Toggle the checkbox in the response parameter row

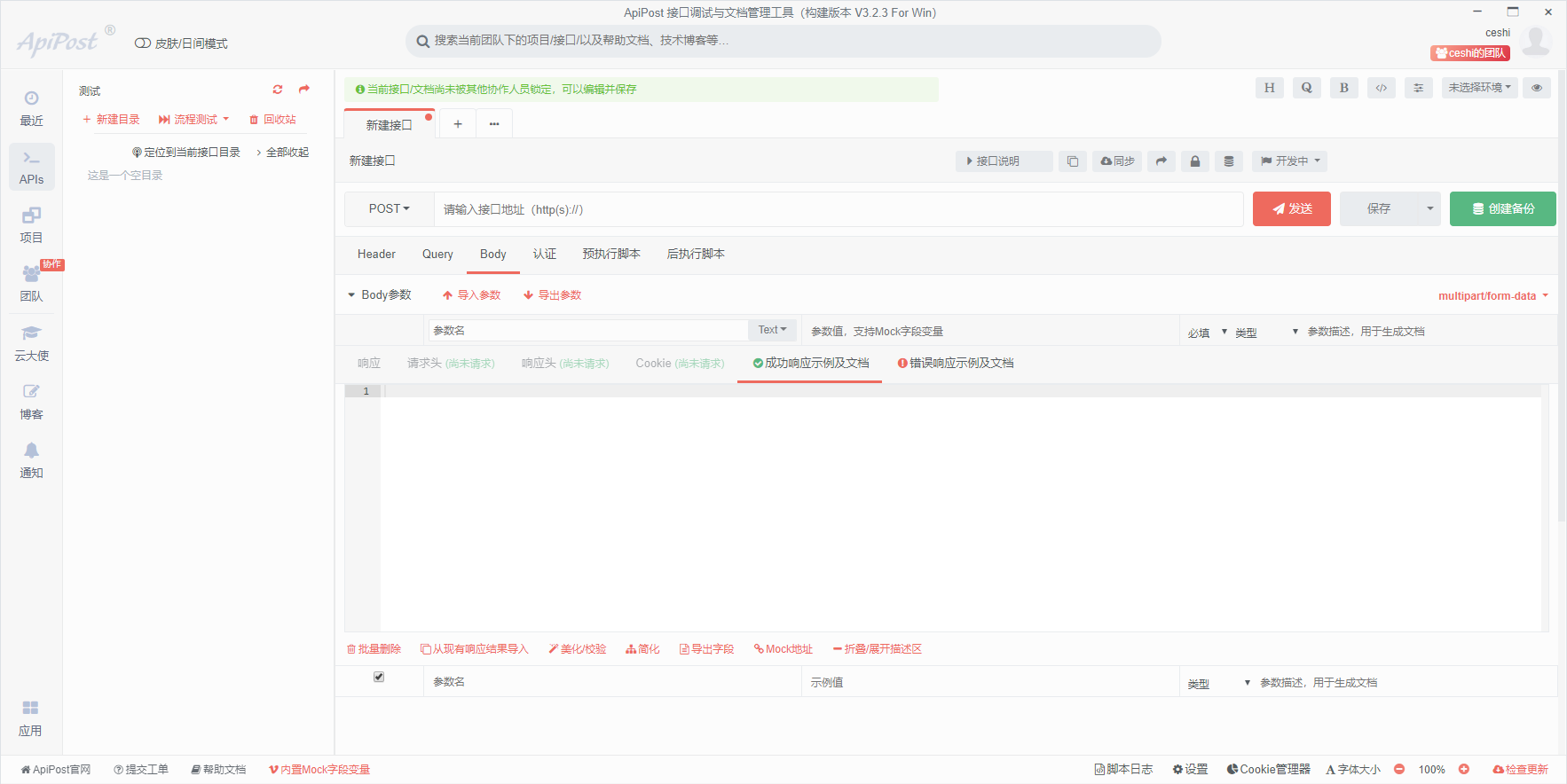(379, 677)
